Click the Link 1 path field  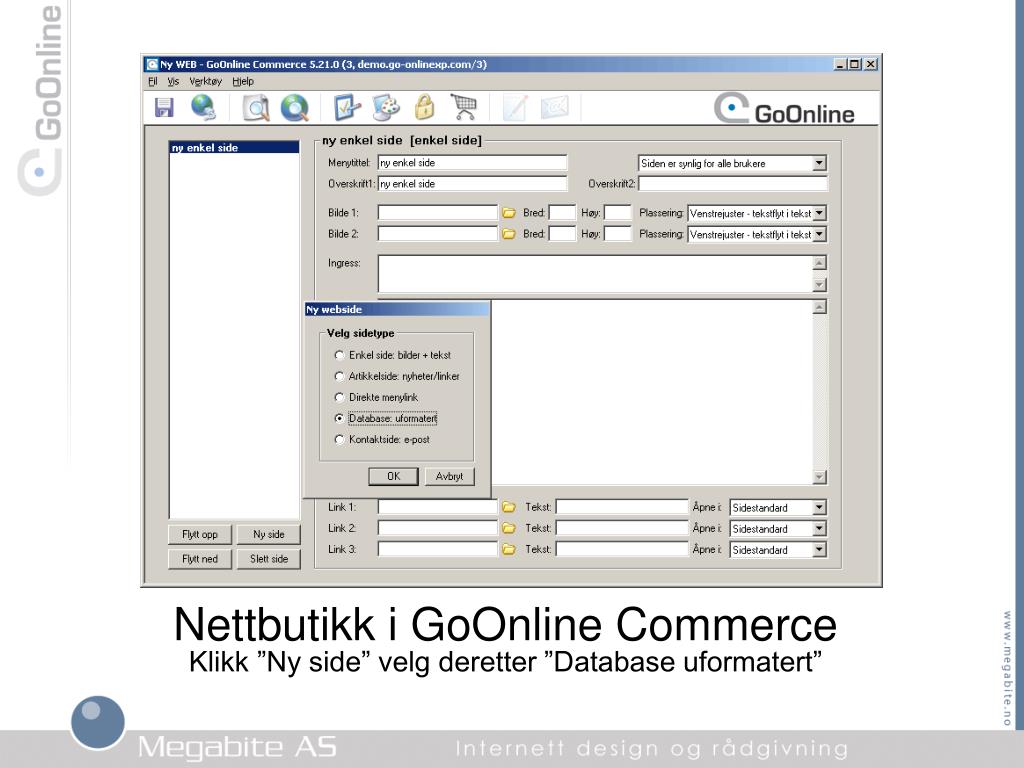438,507
